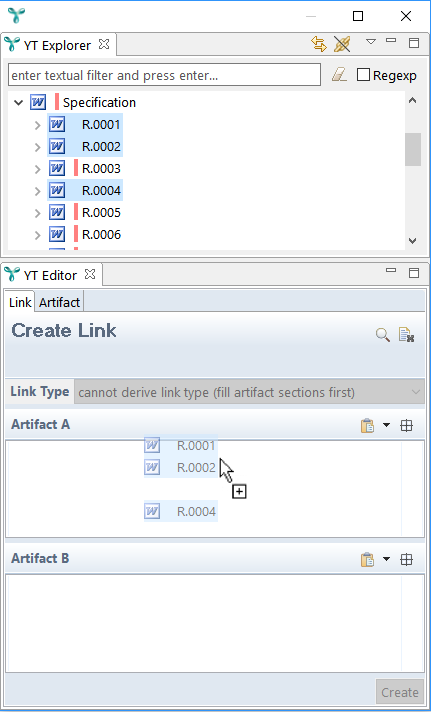Click the magnifier search icon in Create Link
431x712 pixels.
point(383,336)
